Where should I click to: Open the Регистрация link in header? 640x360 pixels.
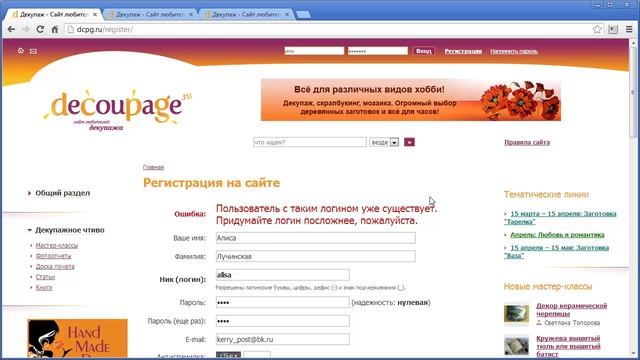click(x=463, y=51)
